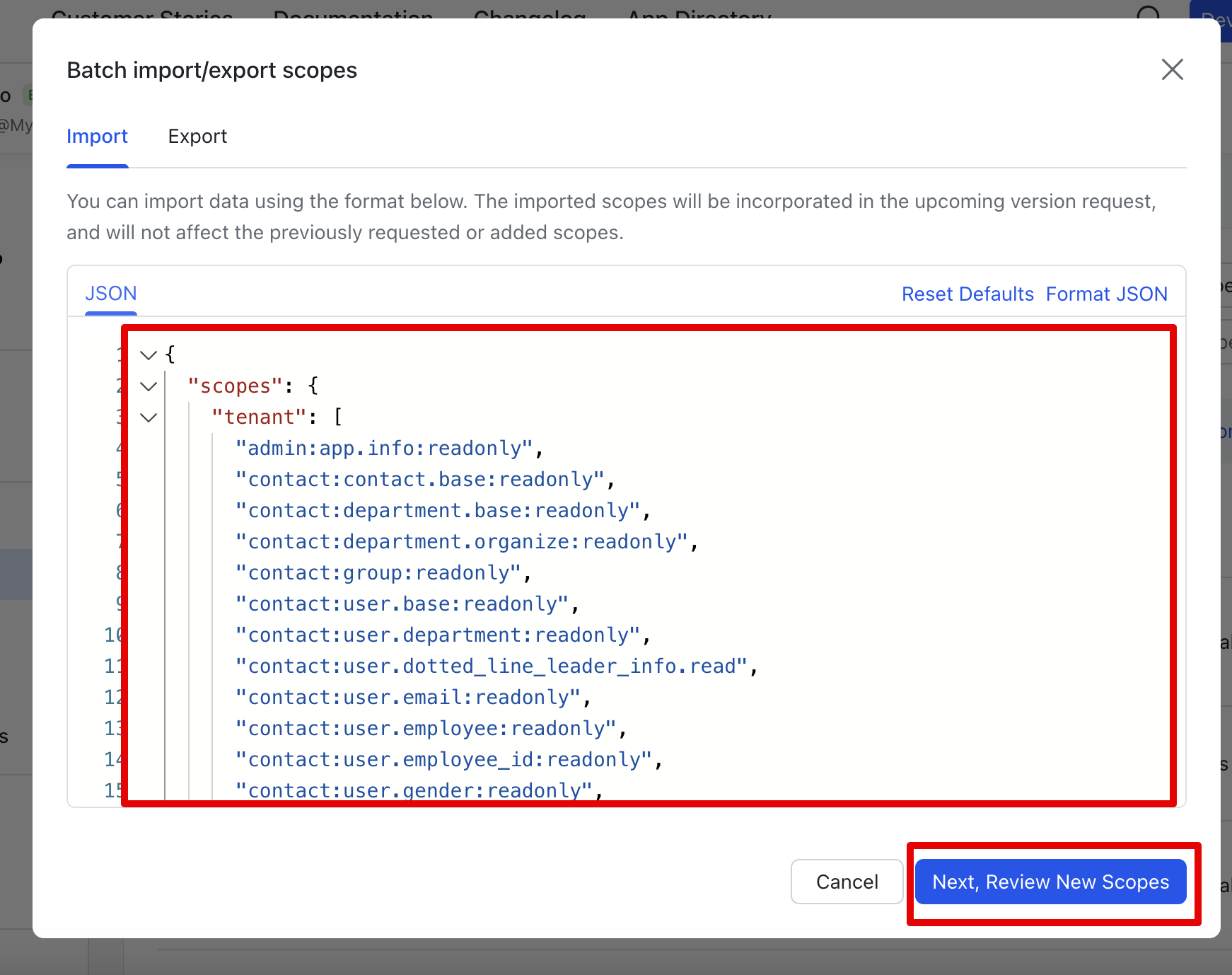Image resolution: width=1232 pixels, height=975 pixels.
Task: Close the Batch import/export scopes dialog
Action: coord(1172,69)
